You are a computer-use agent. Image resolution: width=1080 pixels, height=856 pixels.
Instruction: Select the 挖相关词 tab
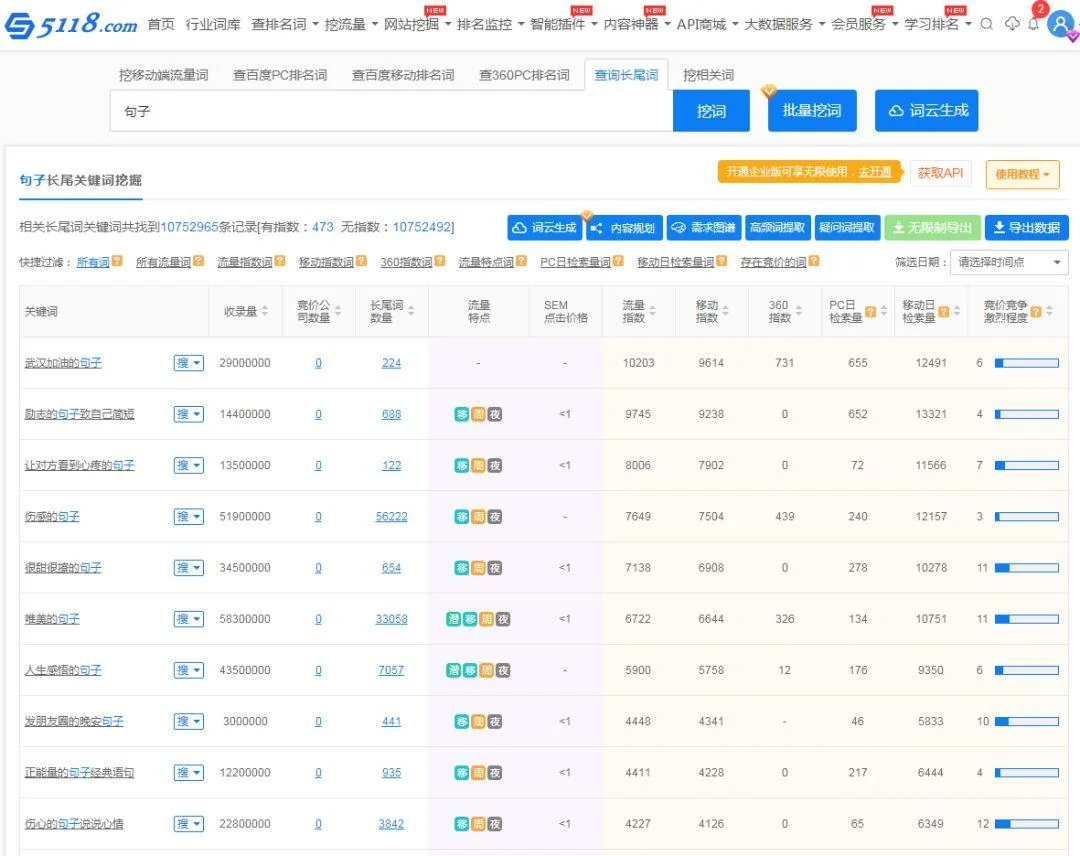tap(708, 75)
